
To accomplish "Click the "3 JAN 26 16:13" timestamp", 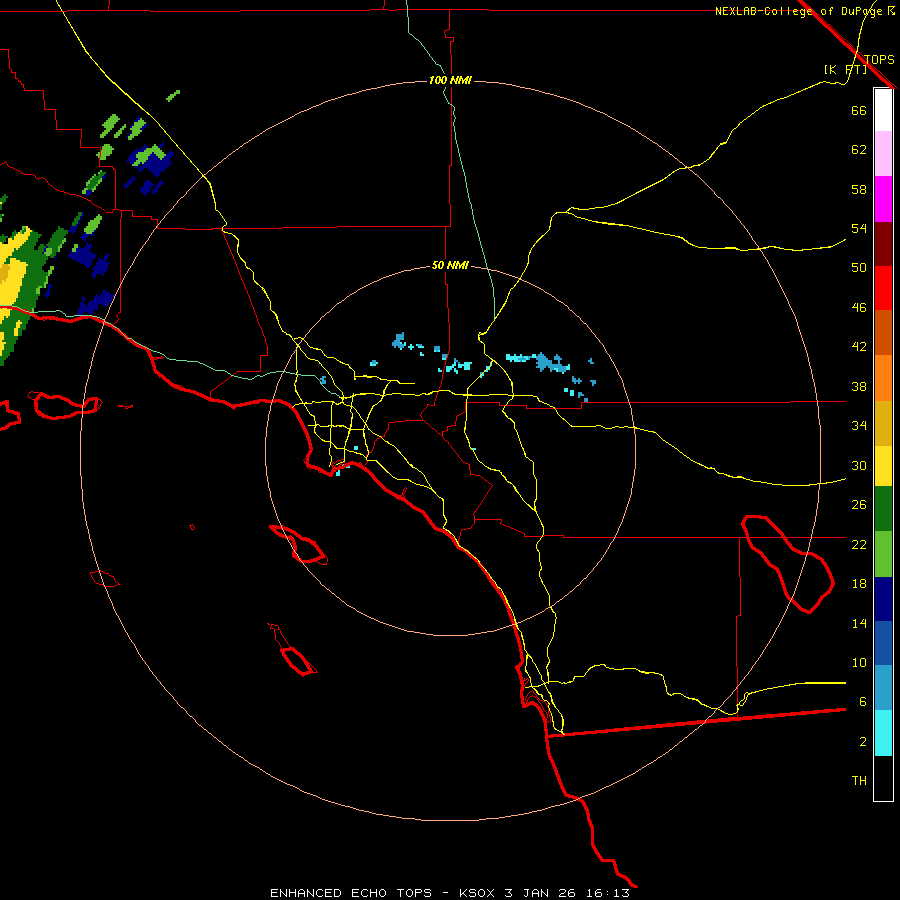I will 567,893.
